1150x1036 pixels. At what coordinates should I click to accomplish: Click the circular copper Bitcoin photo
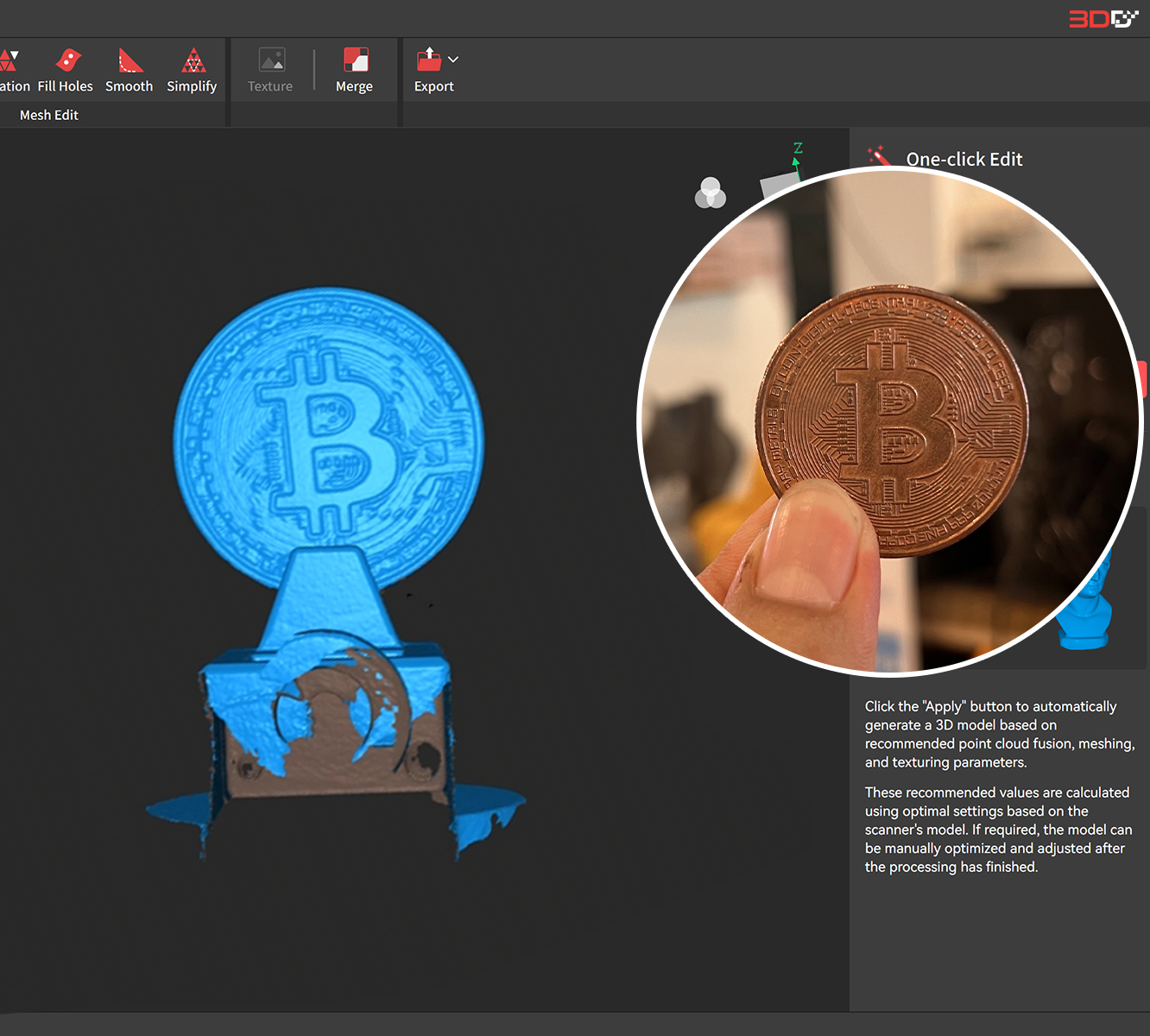point(891,420)
